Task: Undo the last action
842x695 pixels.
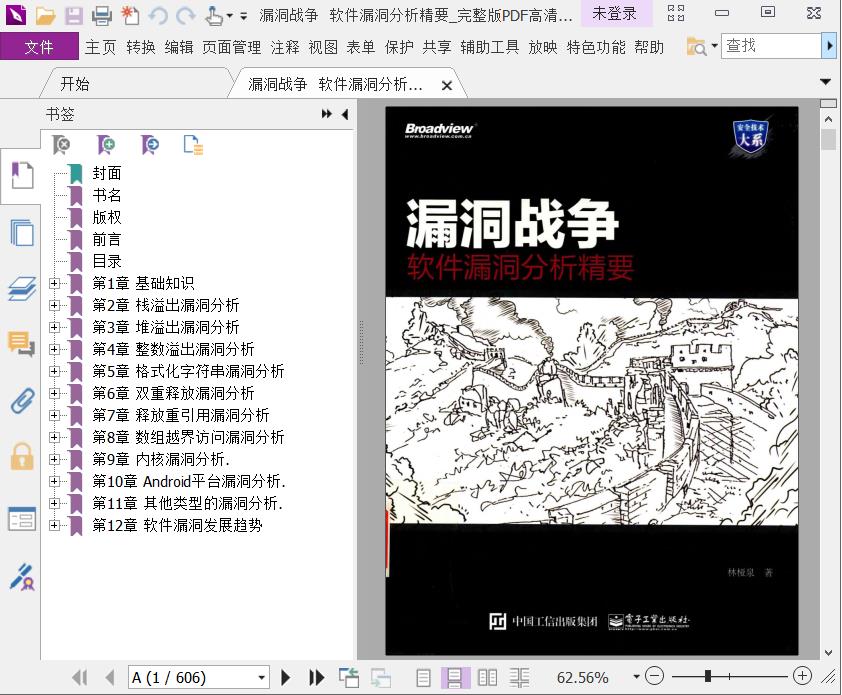Action: tap(158, 16)
